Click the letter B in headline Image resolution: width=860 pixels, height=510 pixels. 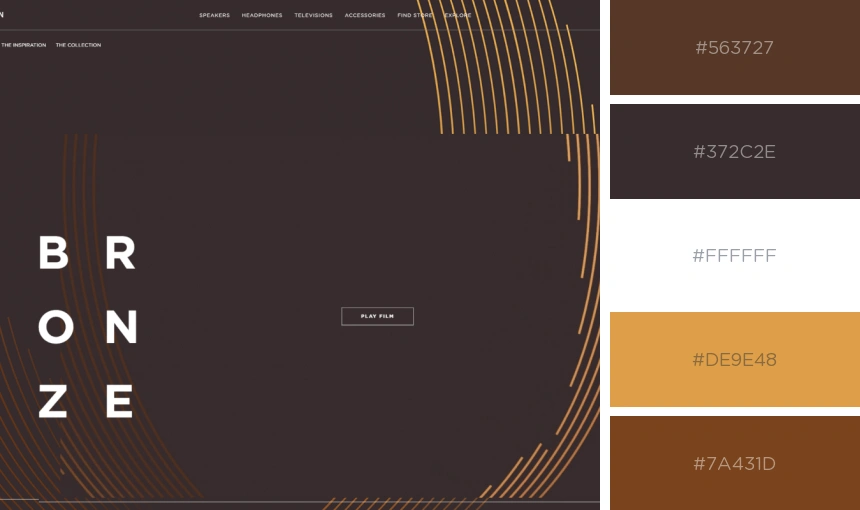pos(54,253)
